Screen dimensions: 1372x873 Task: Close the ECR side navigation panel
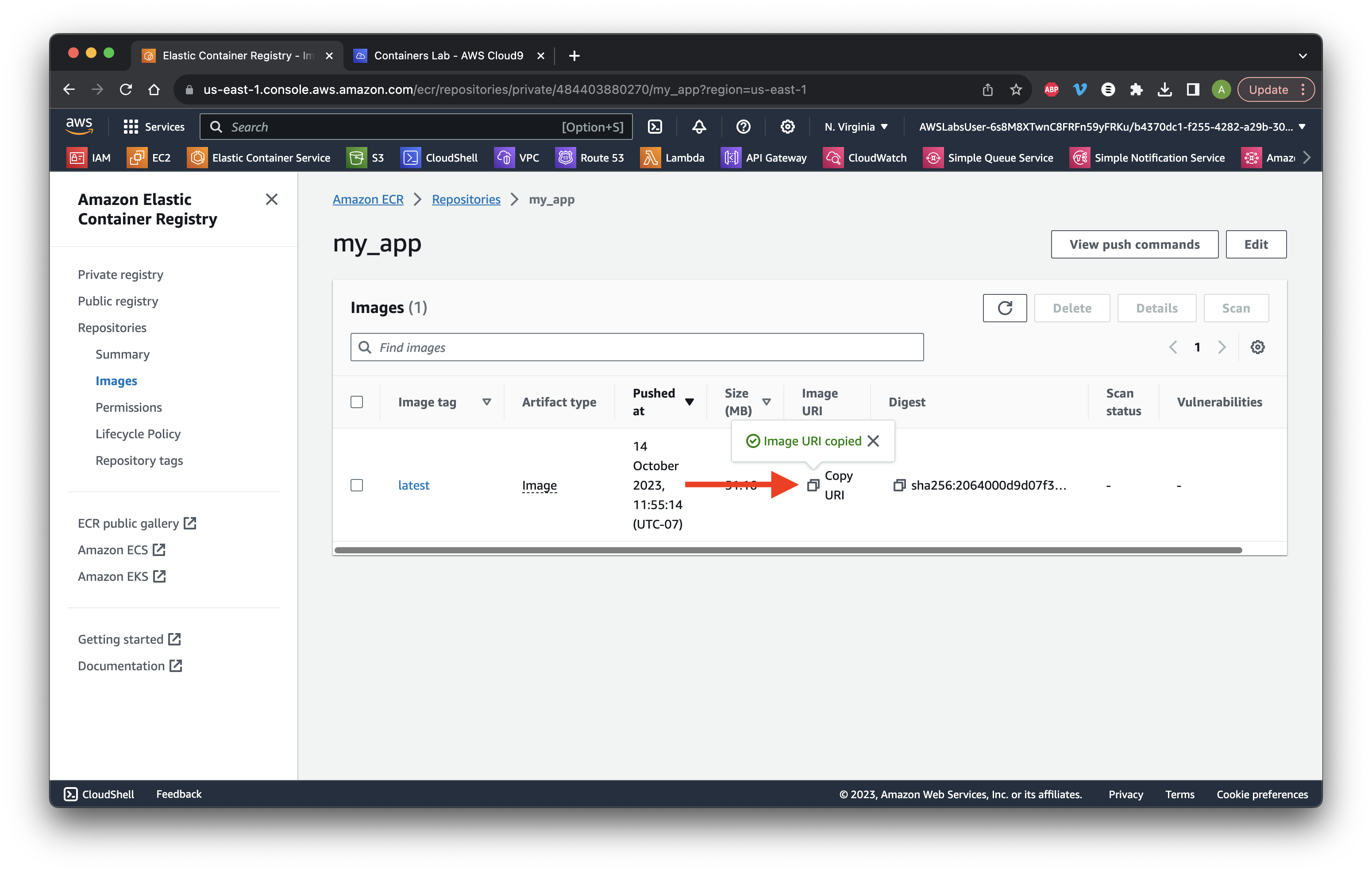[x=272, y=200]
